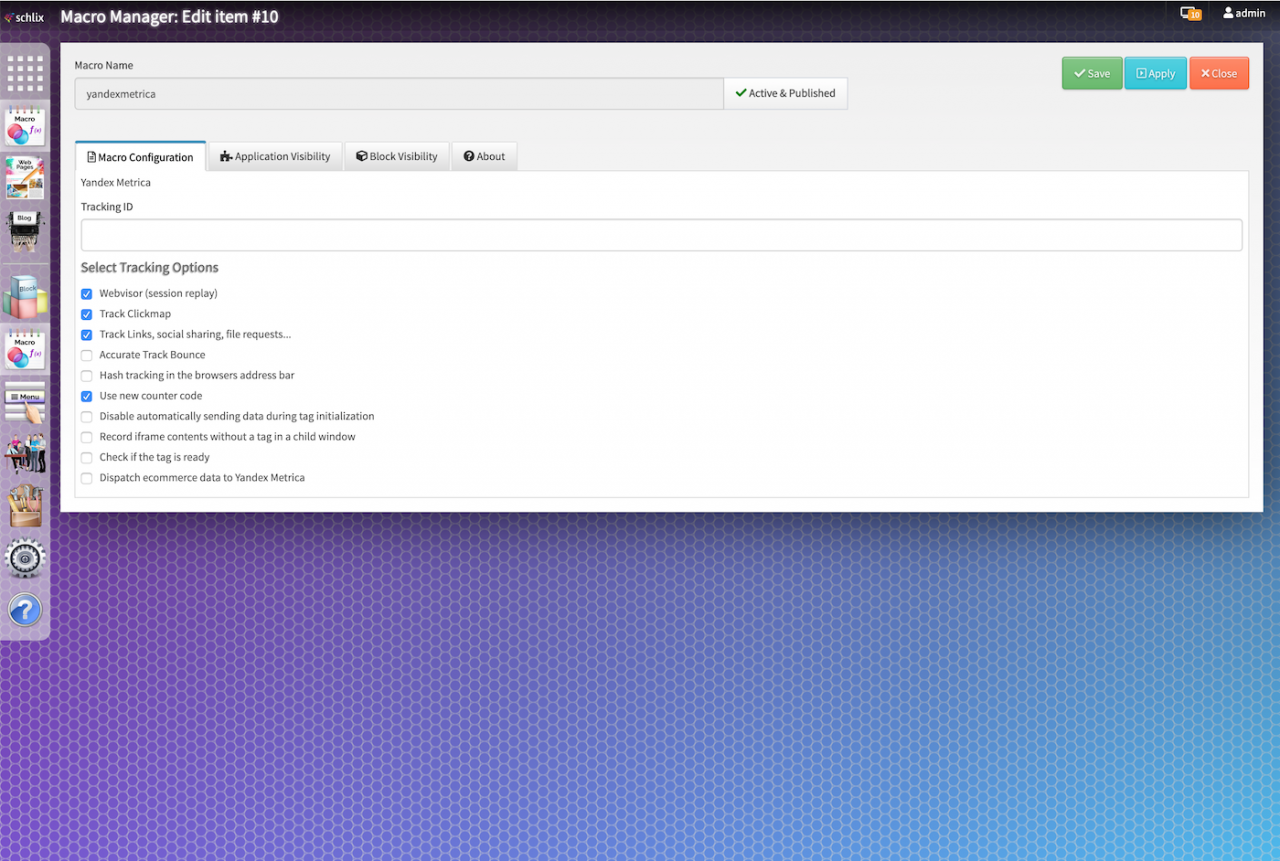
Task: Enable Record iframe contents option
Action: [x=87, y=437]
